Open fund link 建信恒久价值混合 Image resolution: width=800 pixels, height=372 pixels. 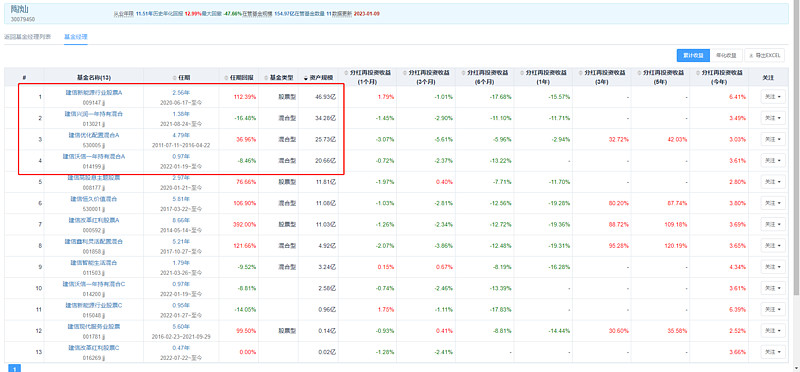94,199
